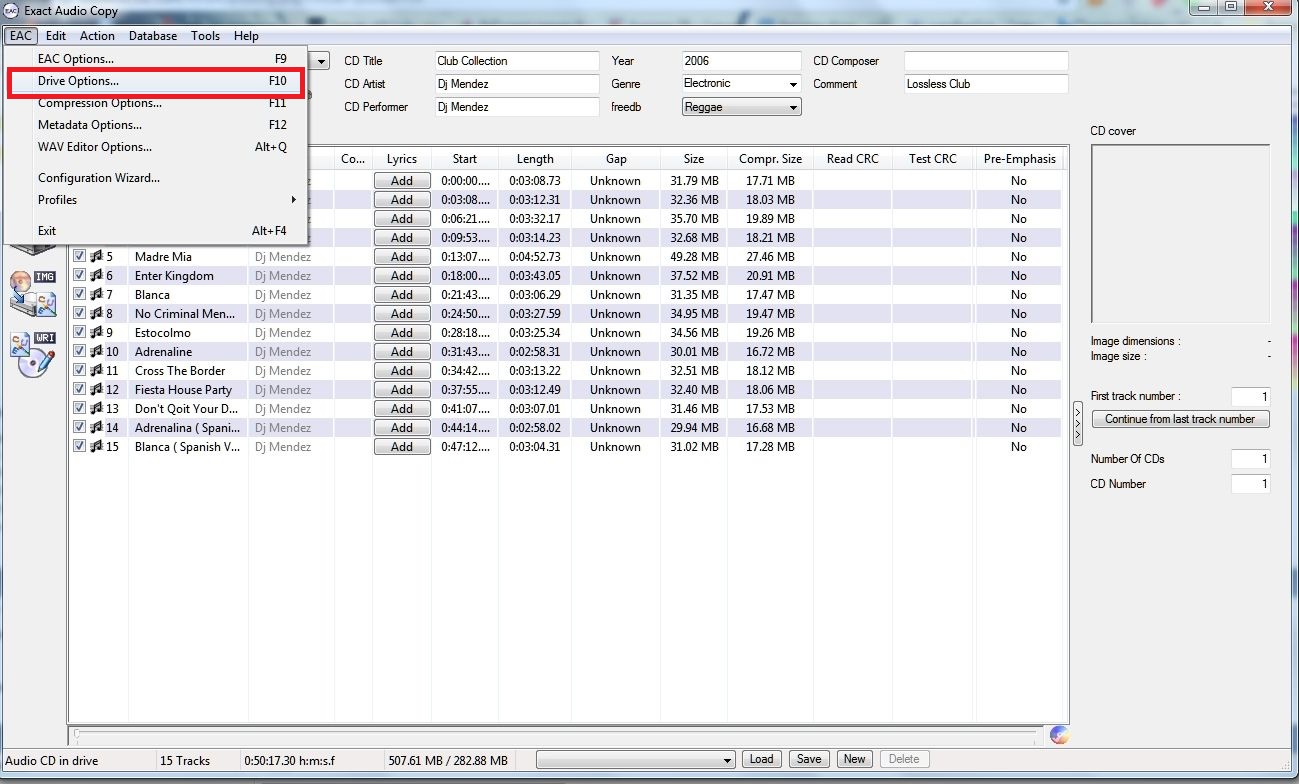The height and width of the screenshot is (784, 1299).
Task: Click the First track number field
Action: [1250, 397]
